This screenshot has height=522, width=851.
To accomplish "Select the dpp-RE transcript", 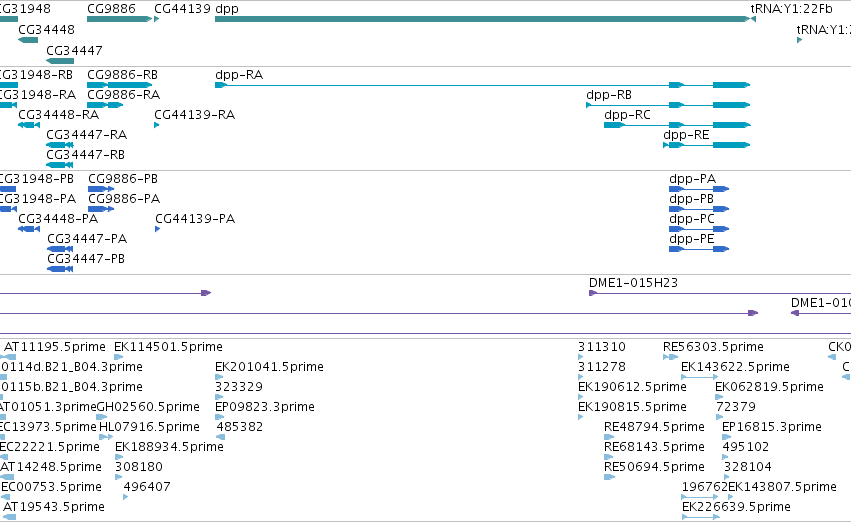I will click(707, 145).
